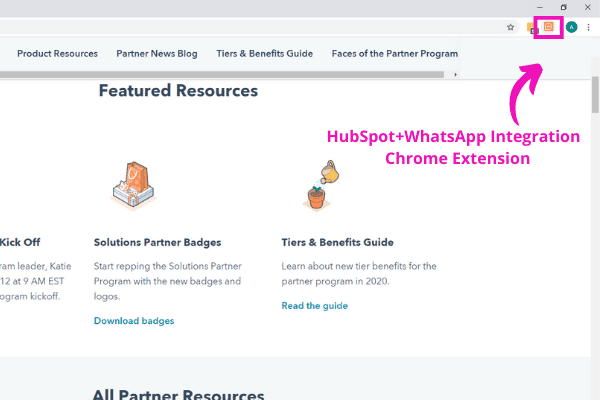Click the All Partner Resources heading
The height and width of the screenshot is (400, 600).
178,394
